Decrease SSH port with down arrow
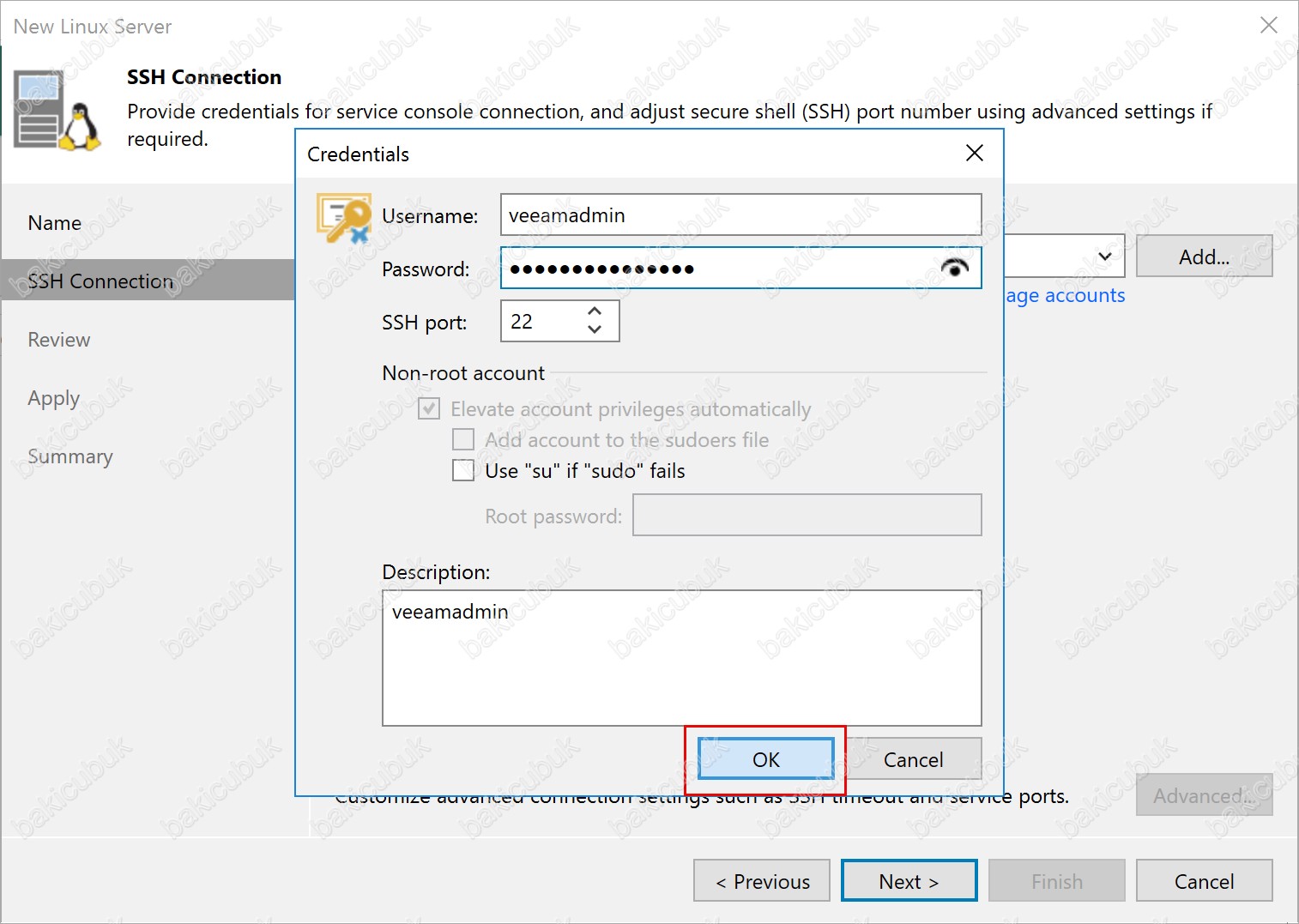Screen dimensions: 1299x924 click(x=595, y=330)
